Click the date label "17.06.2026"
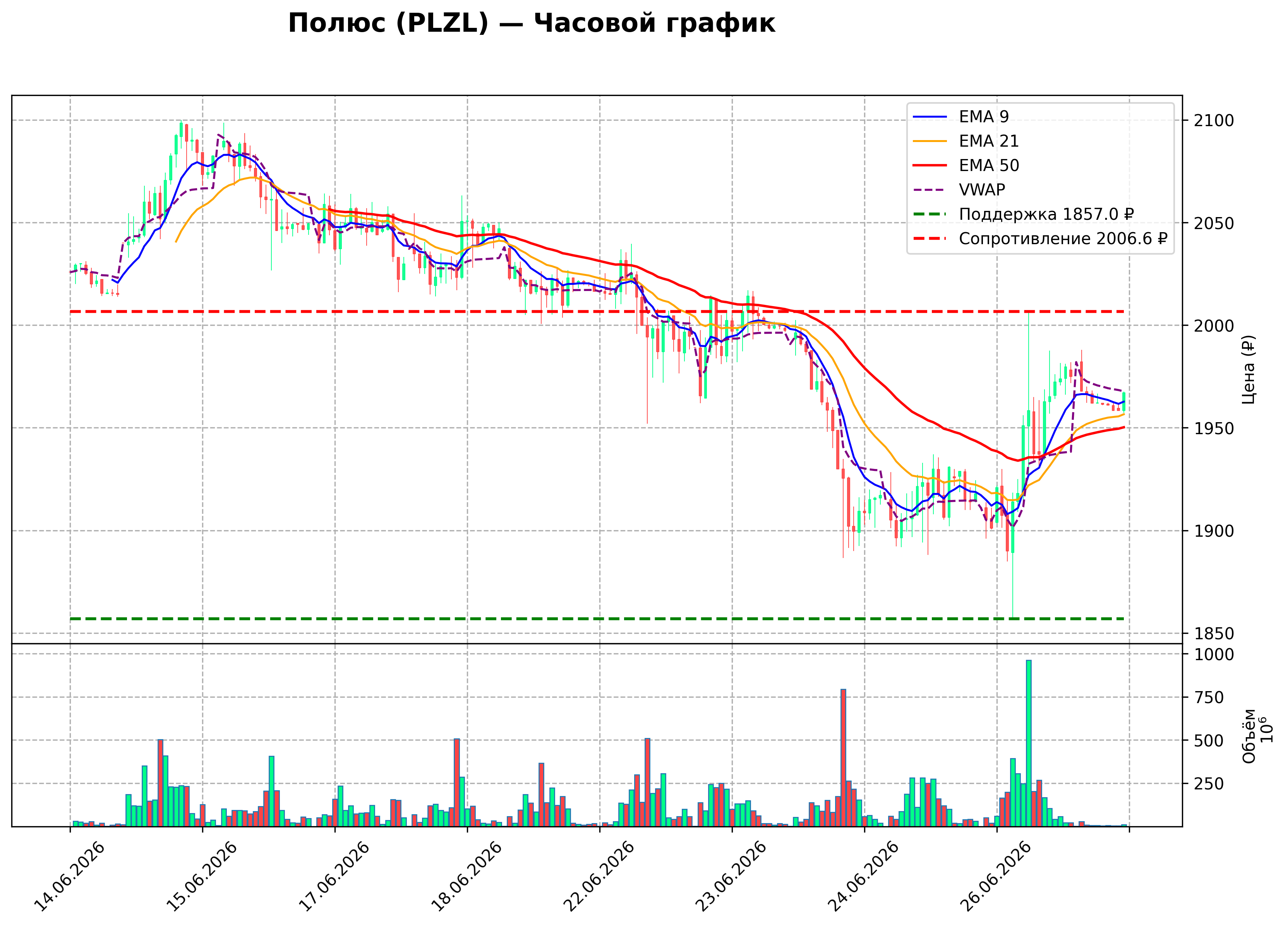The width and height of the screenshot is (1288, 926). coord(334,876)
